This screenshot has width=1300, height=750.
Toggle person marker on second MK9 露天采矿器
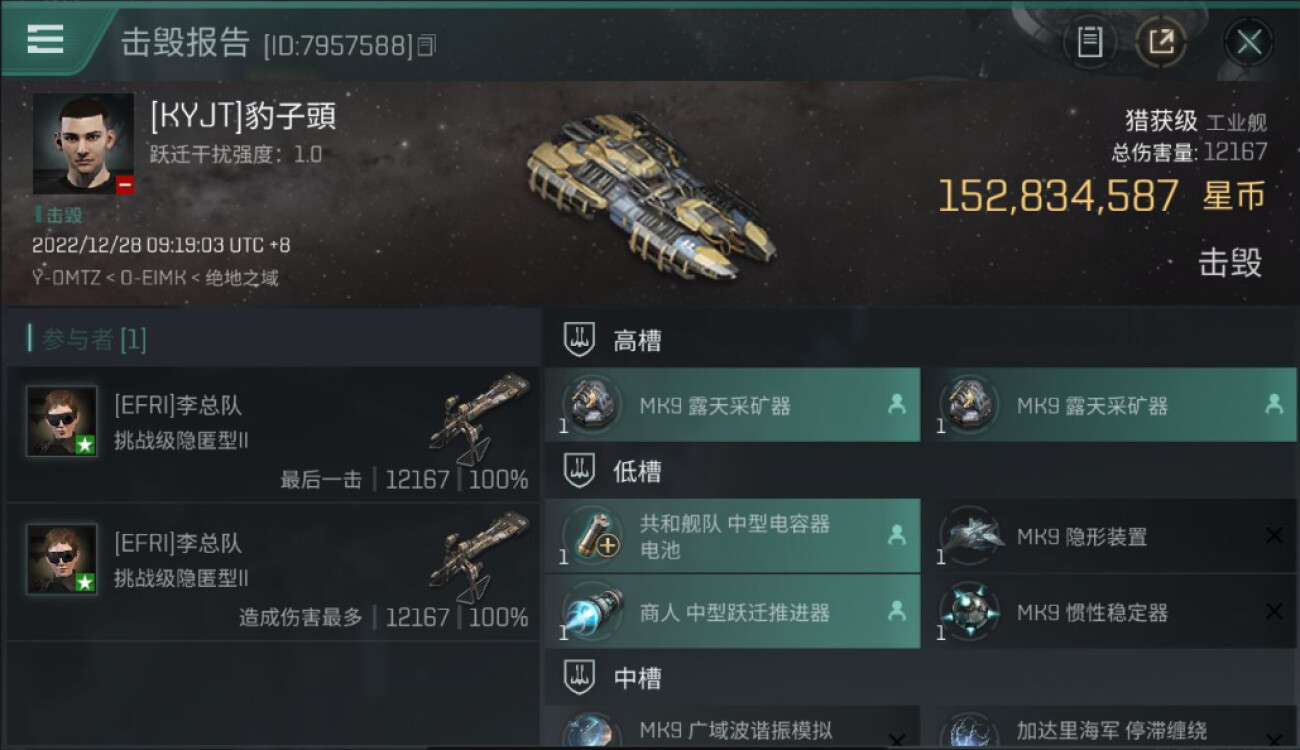[1274, 404]
